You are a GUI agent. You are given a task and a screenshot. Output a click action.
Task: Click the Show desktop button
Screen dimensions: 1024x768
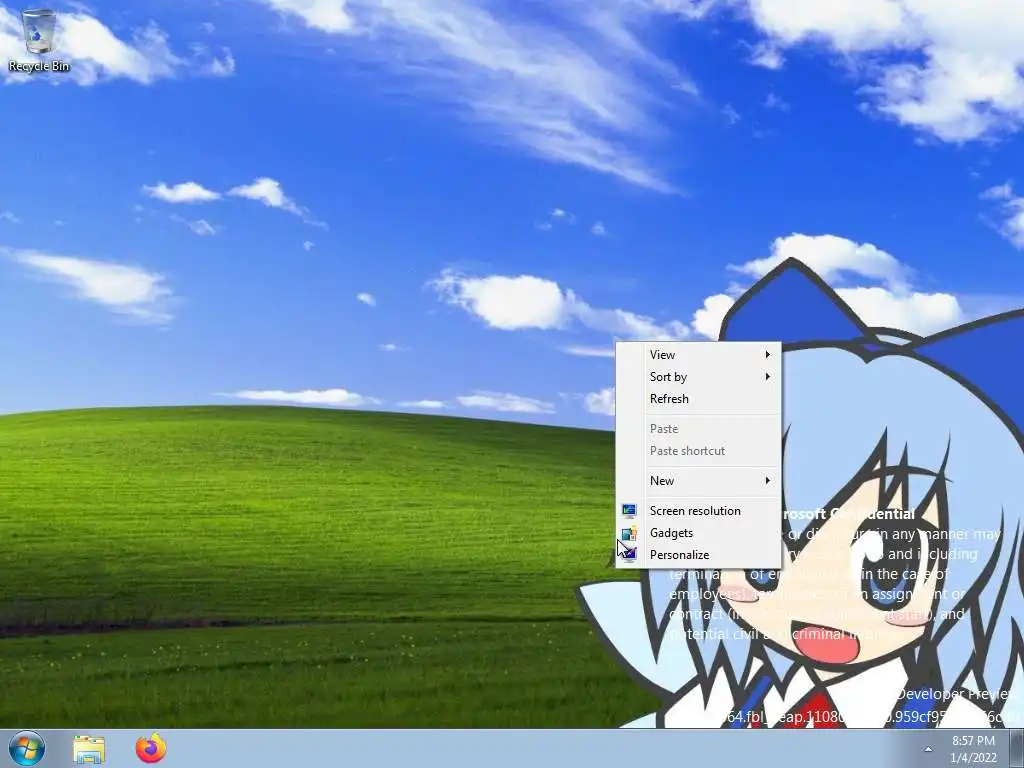coord(1017,749)
